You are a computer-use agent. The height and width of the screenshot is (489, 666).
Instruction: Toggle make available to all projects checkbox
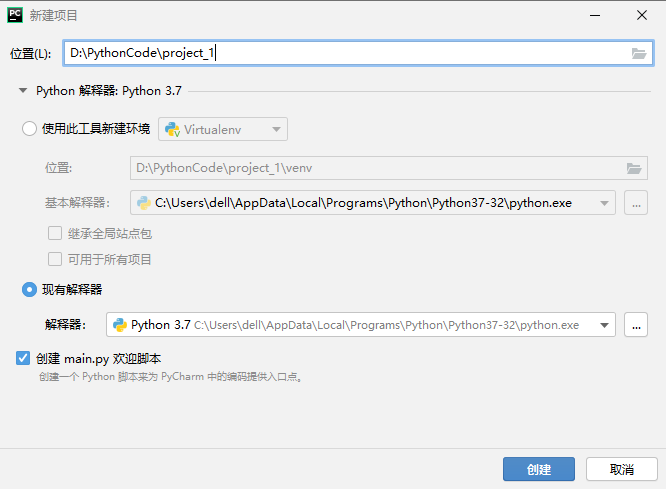[x=56, y=259]
